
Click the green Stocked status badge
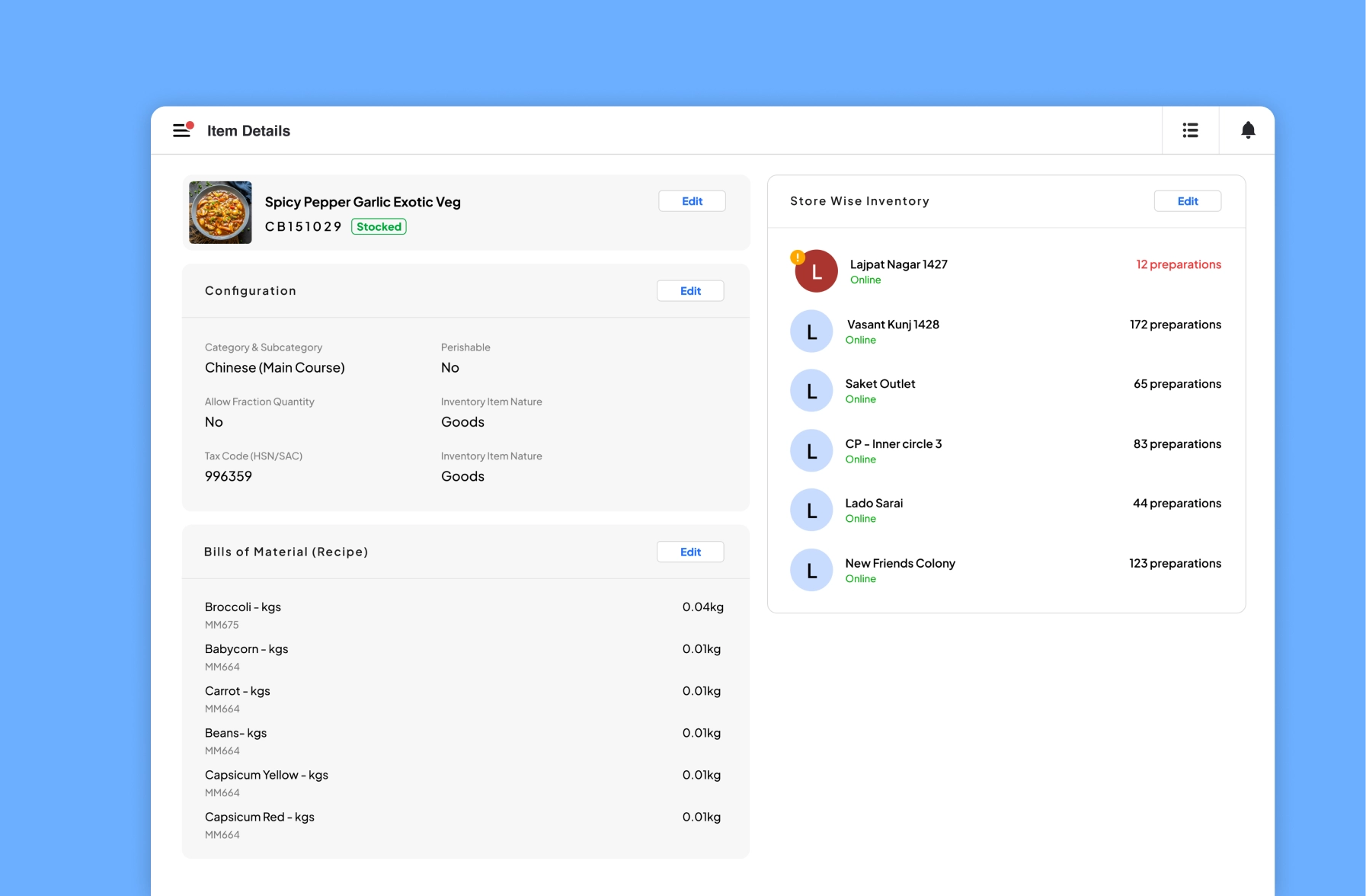379,227
